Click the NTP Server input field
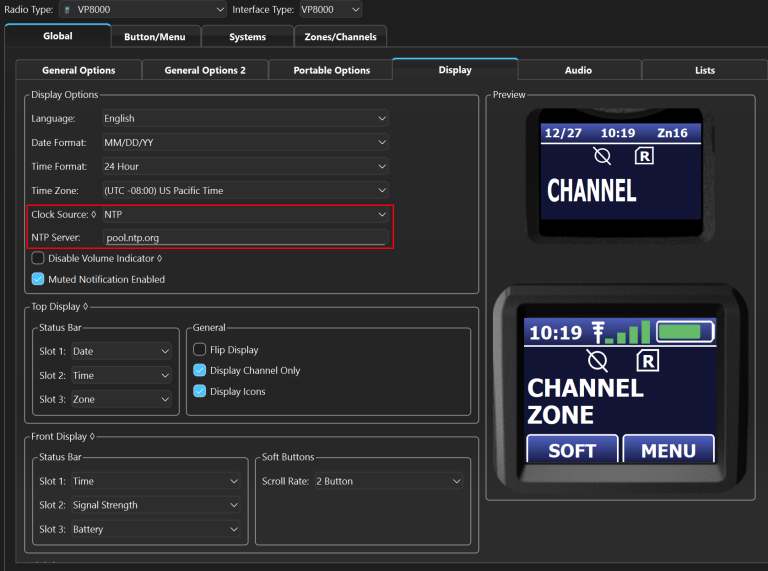Viewport: 768px width, 571px height. point(245,238)
